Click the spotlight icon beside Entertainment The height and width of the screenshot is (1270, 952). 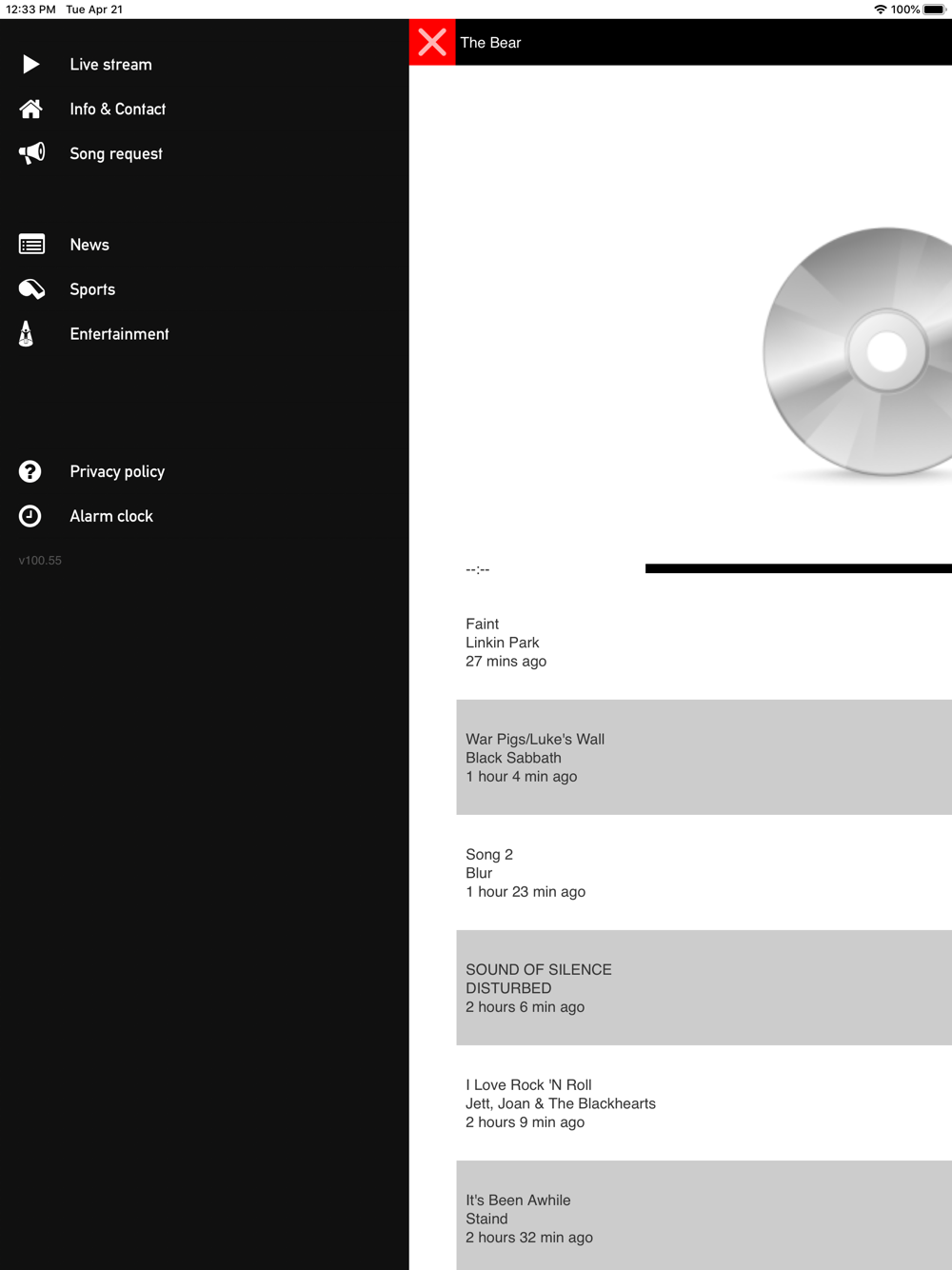click(x=27, y=334)
